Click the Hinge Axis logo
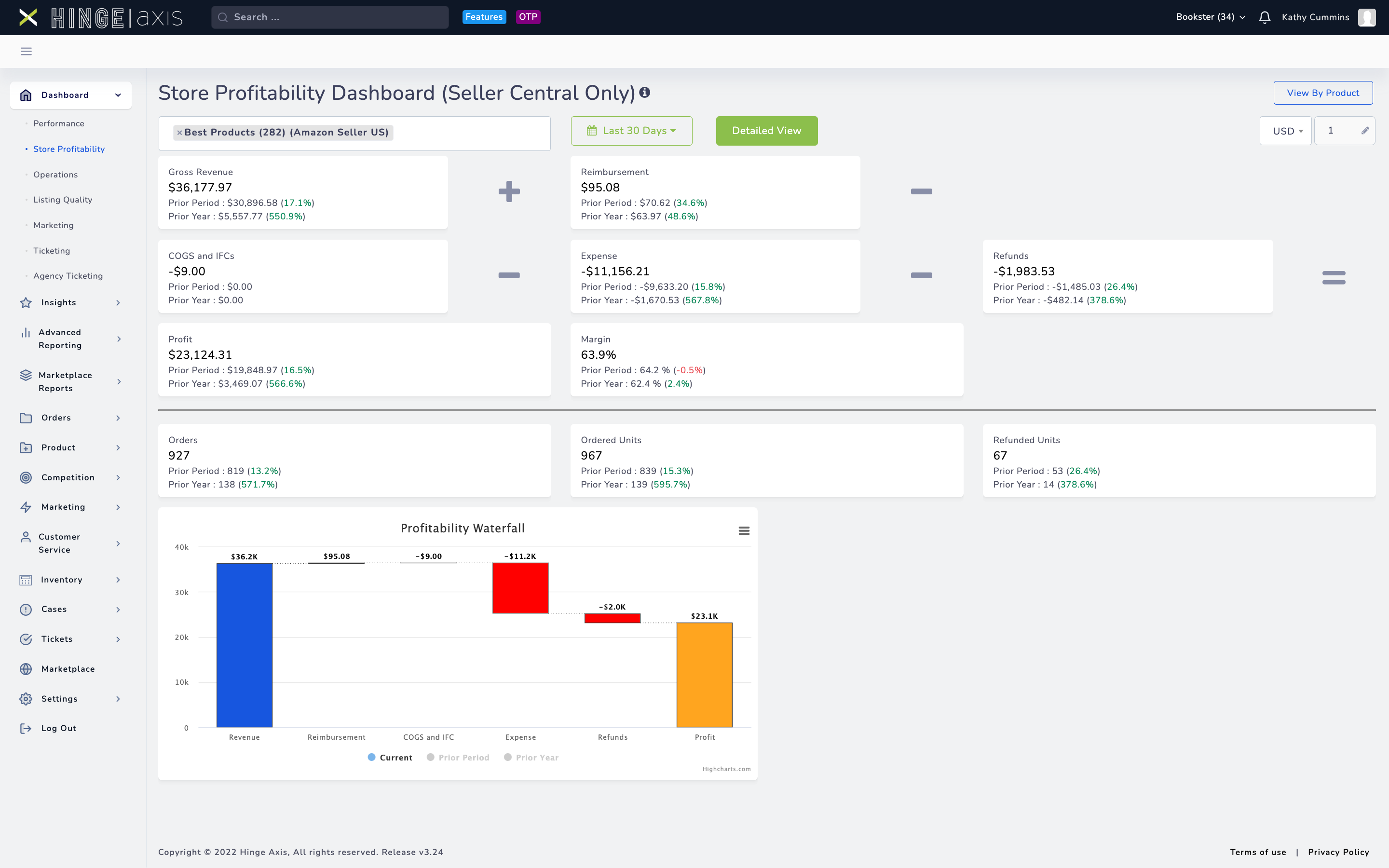Image resolution: width=1389 pixels, height=868 pixels. pos(100,17)
